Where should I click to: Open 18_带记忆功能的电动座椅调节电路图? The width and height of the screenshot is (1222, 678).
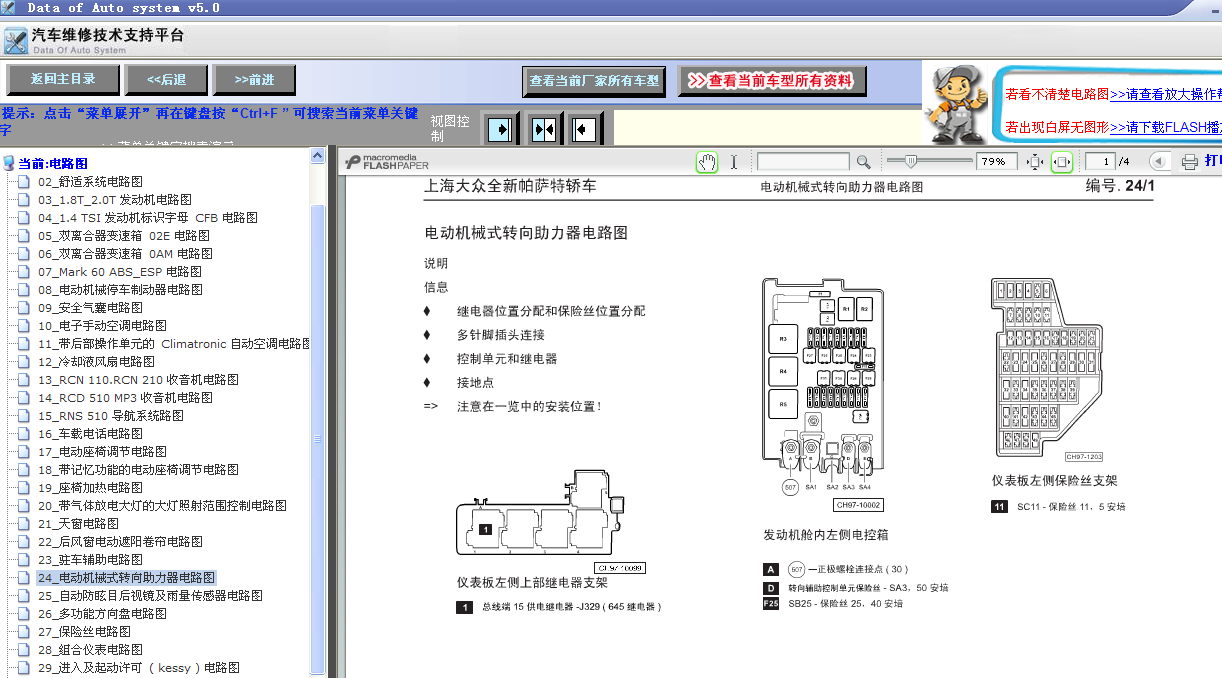click(x=138, y=469)
